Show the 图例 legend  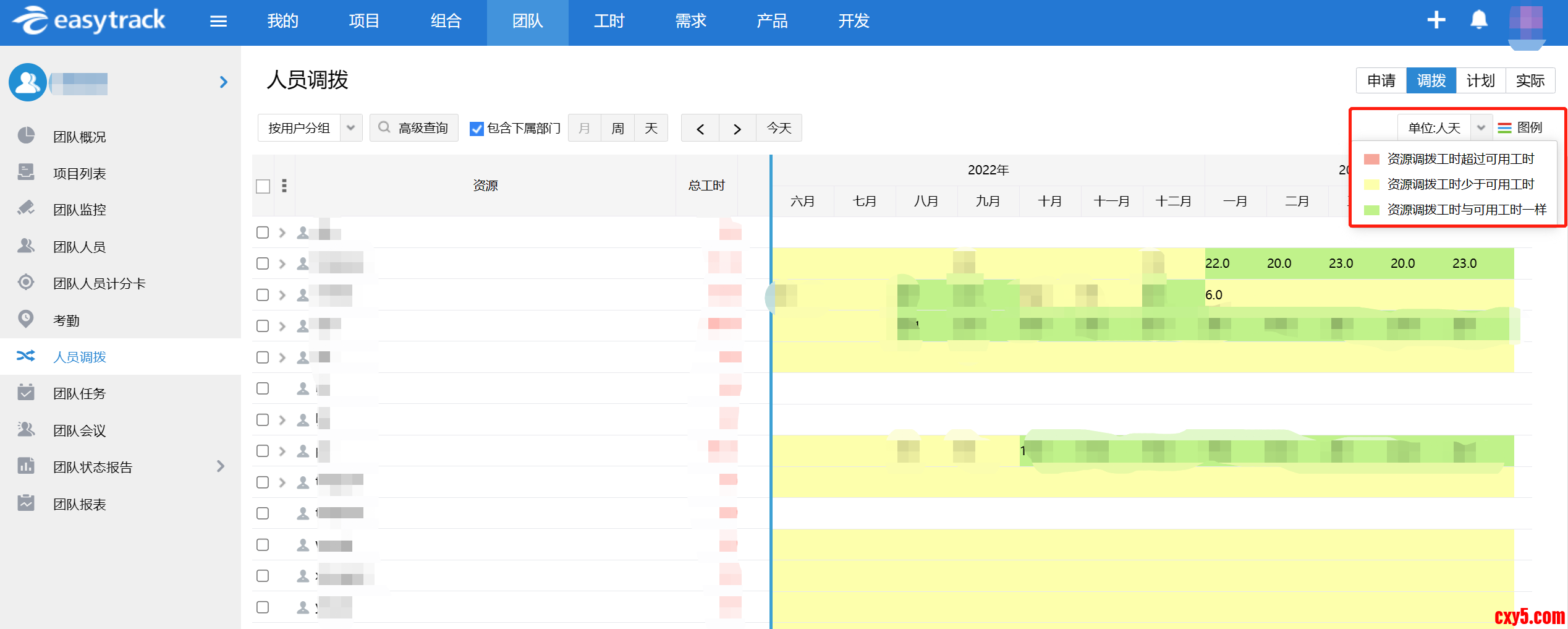[1521, 128]
